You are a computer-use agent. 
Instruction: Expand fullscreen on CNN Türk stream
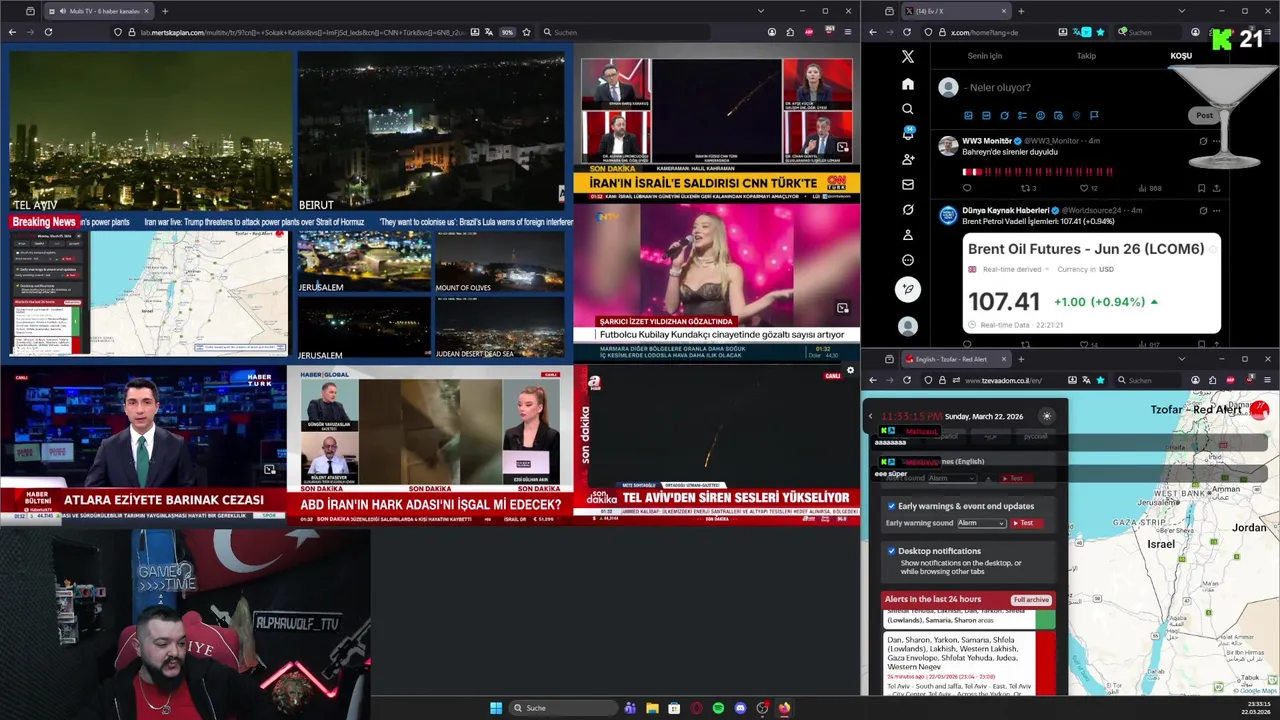tap(843, 147)
